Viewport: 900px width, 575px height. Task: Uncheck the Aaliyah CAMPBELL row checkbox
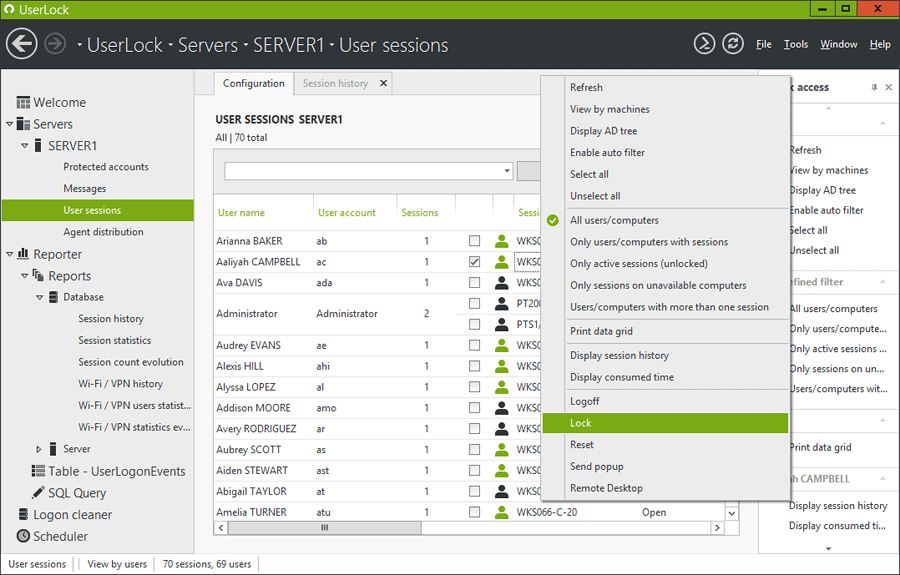(474, 262)
